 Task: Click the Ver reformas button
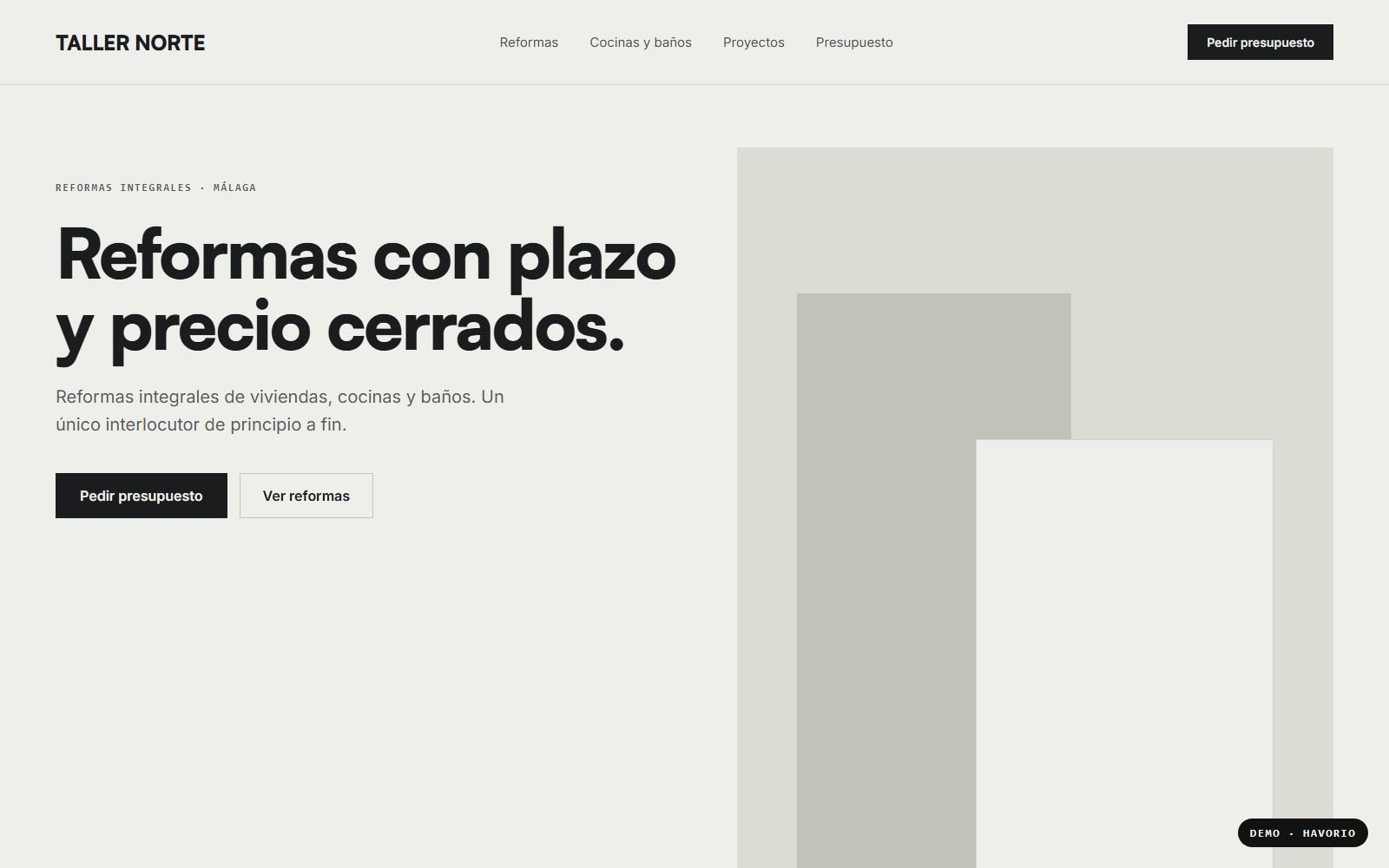(x=306, y=496)
